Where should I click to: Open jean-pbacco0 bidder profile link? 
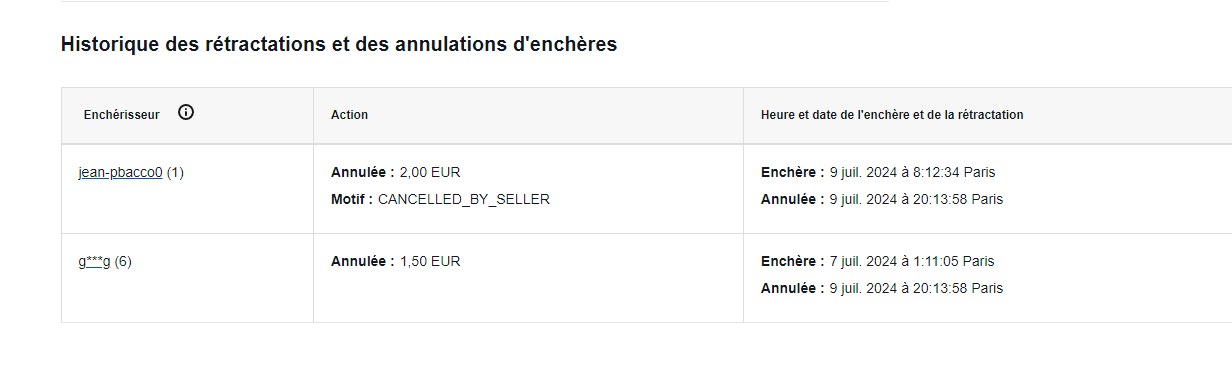(x=120, y=172)
